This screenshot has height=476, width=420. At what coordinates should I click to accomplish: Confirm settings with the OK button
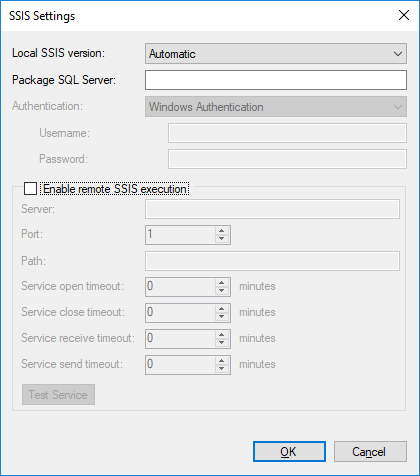(289, 452)
